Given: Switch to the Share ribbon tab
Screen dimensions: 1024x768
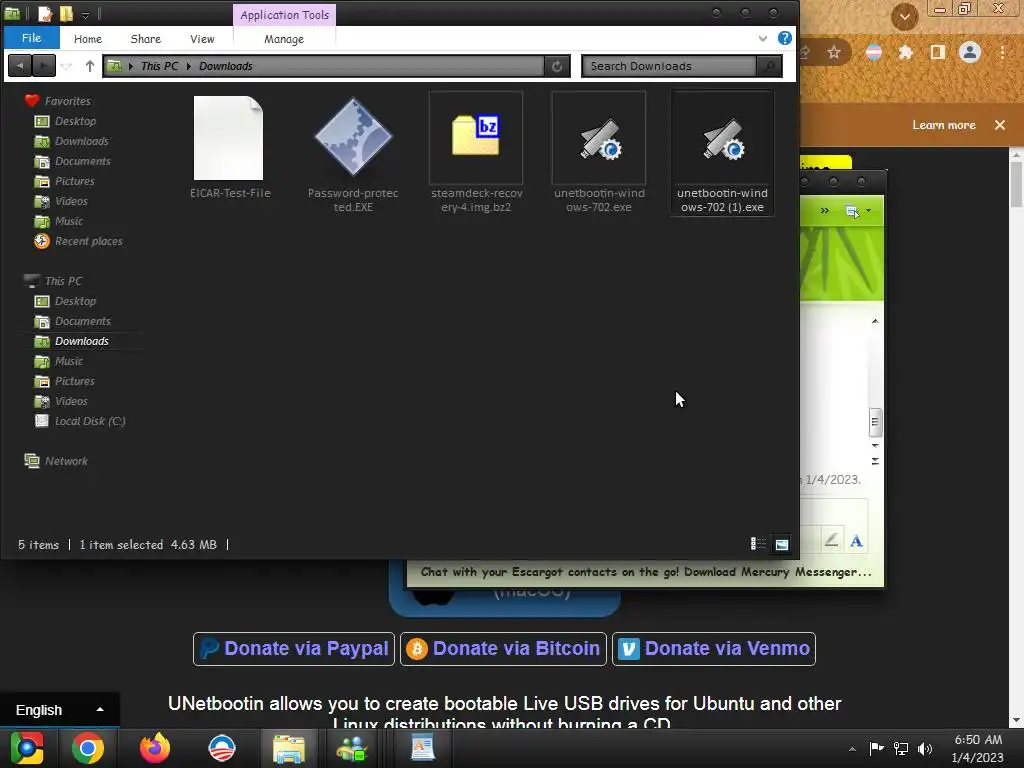Looking at the screenshot, I should [x=146, y=39].
